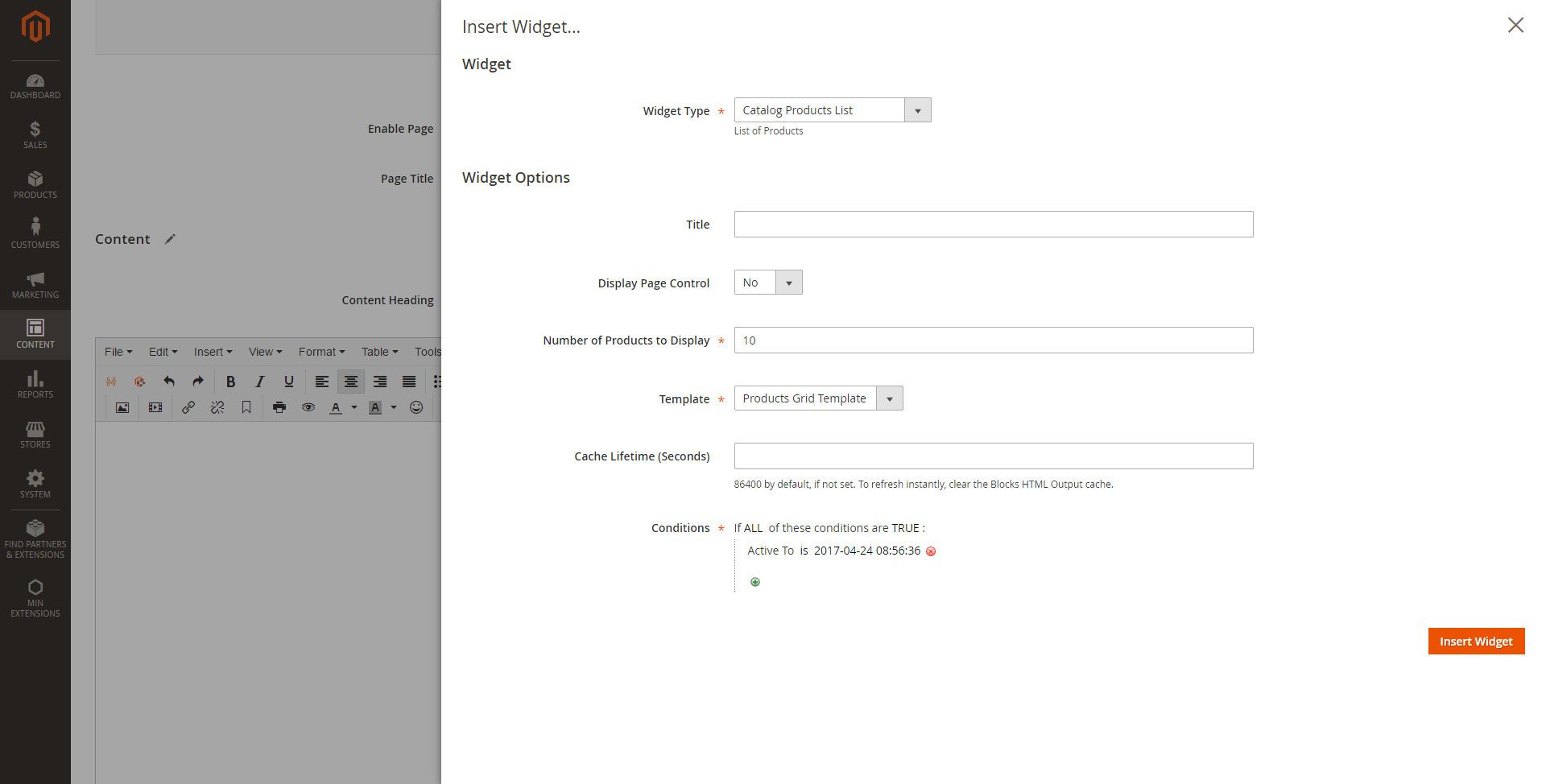The height and width of the screenshot is (784, 1546).
Task: Change the ALL condition aggregator
Action: click(754, 528)
